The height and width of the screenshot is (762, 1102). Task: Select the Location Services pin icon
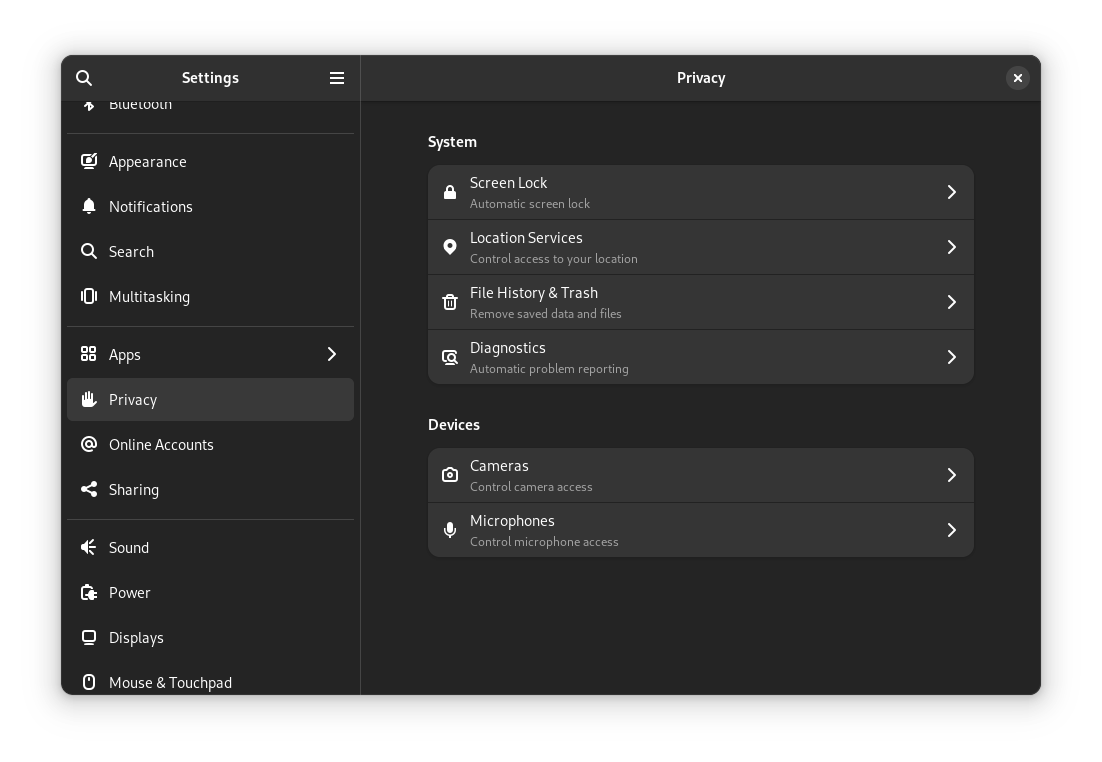pyautogui.click(x=450, y=246)
